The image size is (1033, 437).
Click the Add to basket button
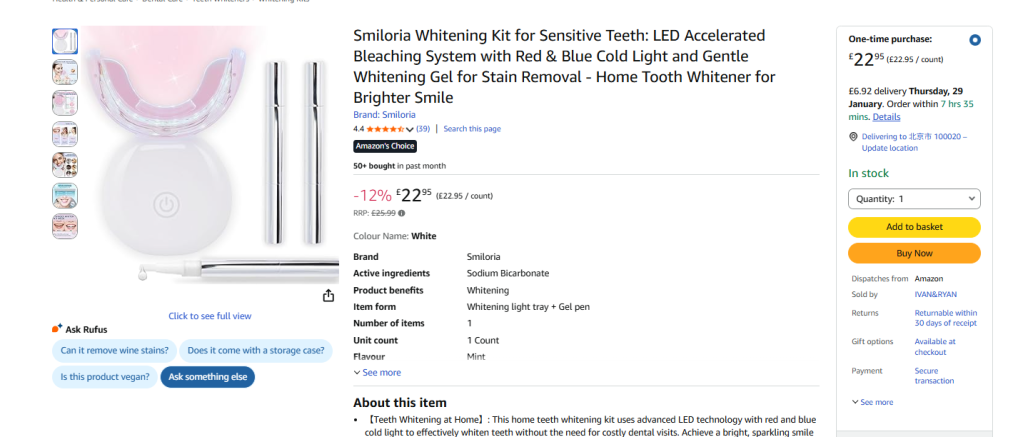[914, 227]
